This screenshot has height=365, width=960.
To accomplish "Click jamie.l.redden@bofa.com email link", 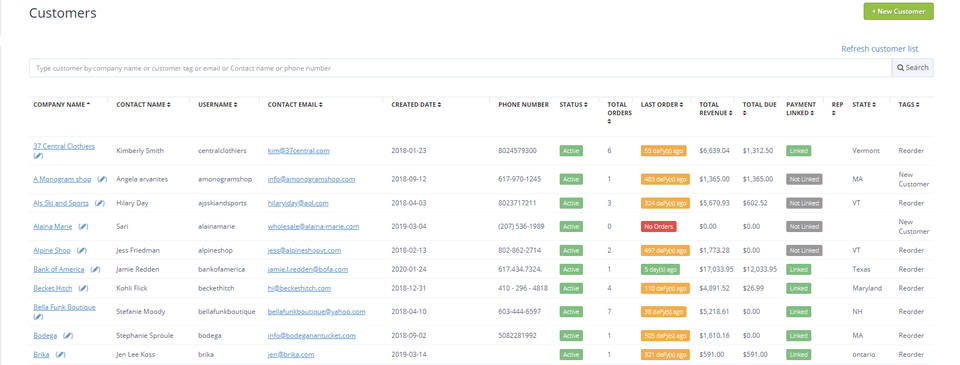I will click(x=308, y=269).
